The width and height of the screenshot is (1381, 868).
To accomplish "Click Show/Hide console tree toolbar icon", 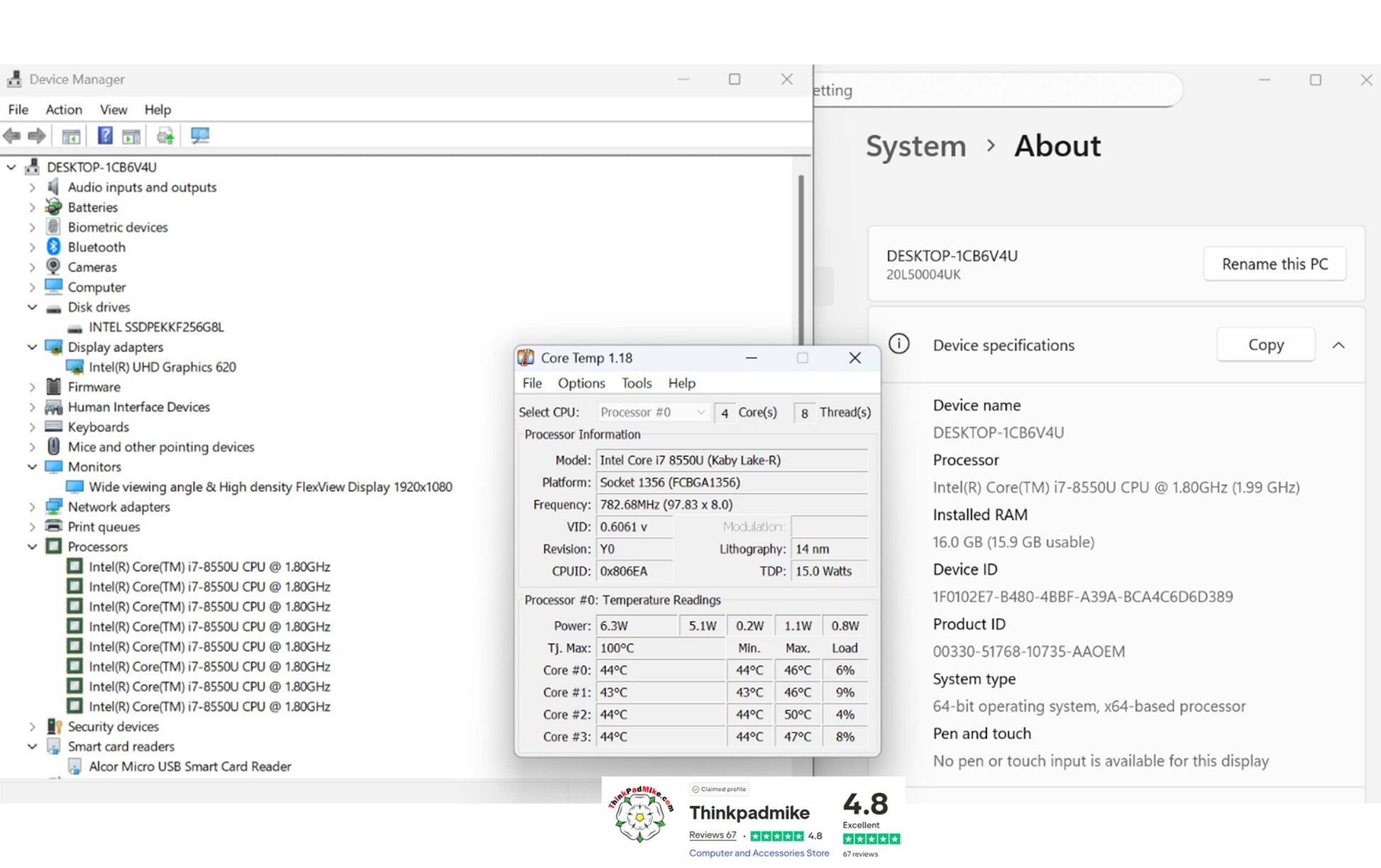I will tap(71, 136).
